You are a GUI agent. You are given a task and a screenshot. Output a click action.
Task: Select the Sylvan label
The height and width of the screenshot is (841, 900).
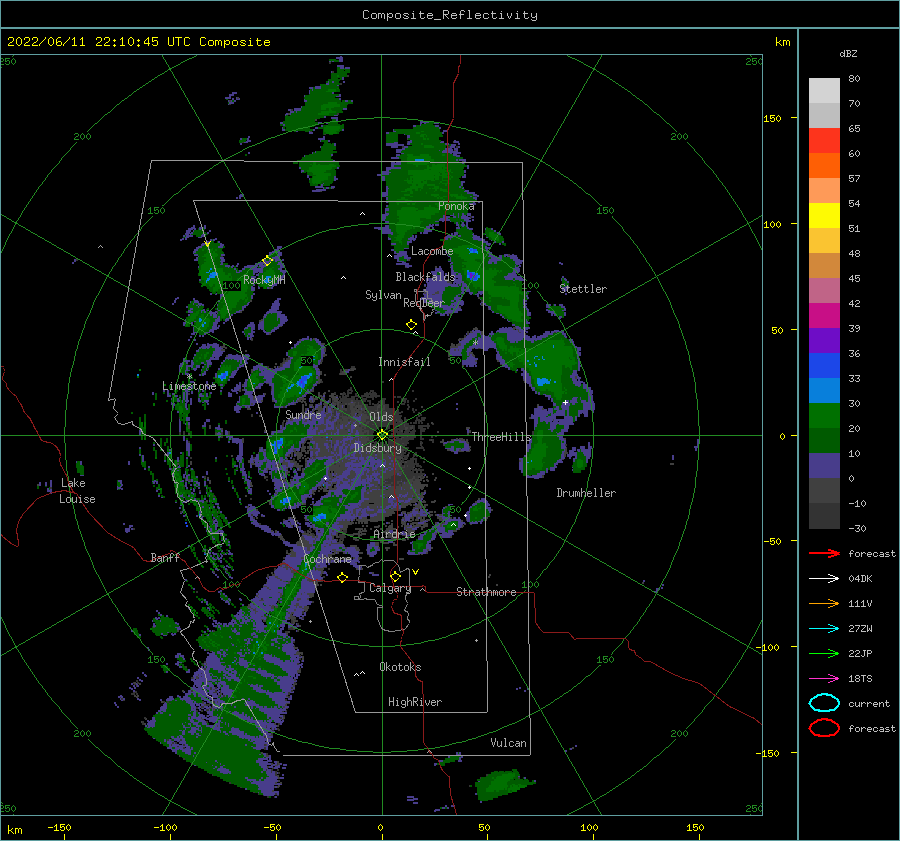(x=383, y=295)
